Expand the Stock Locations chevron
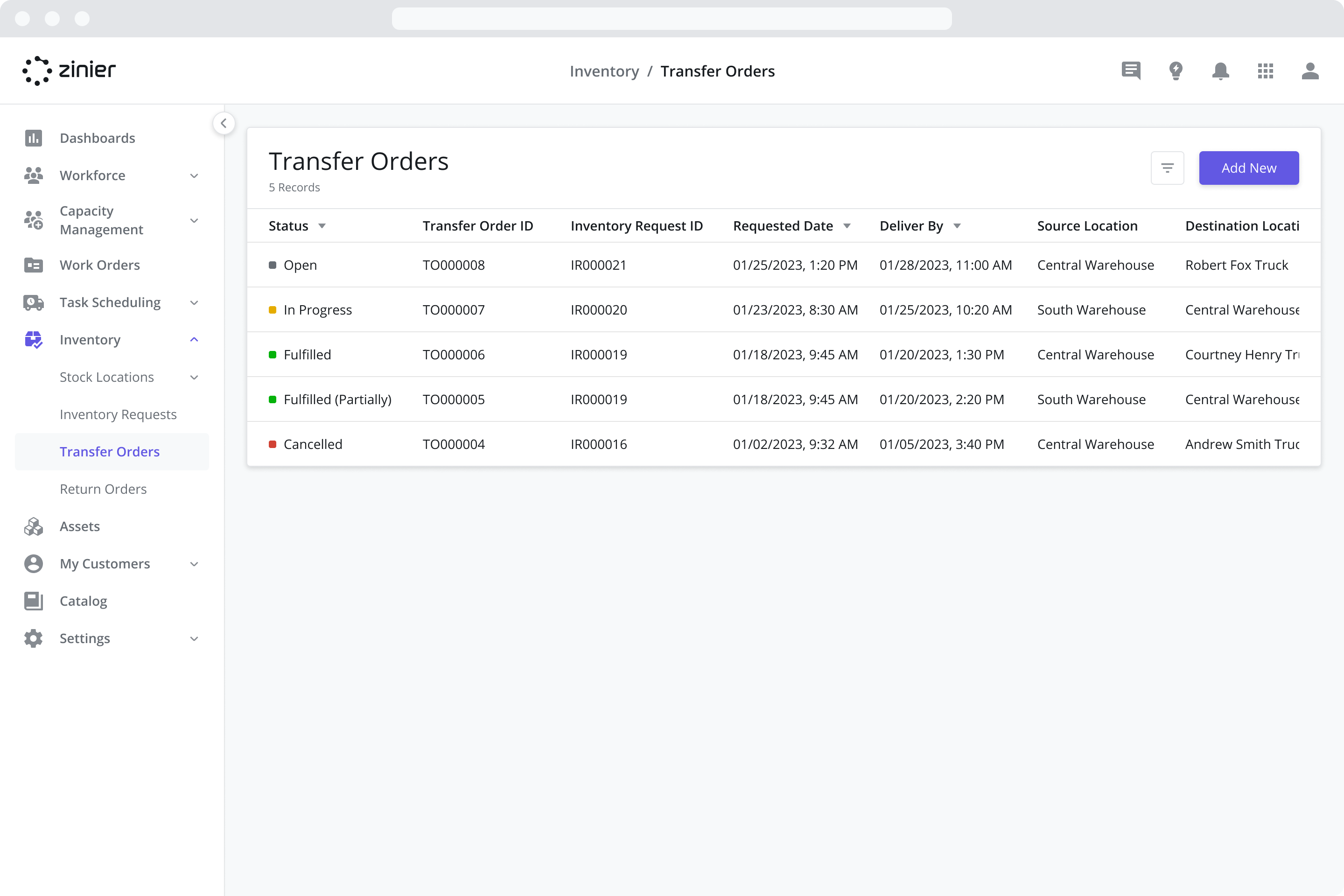Viewport: 1344px width, 896px height. click(194, 377)
